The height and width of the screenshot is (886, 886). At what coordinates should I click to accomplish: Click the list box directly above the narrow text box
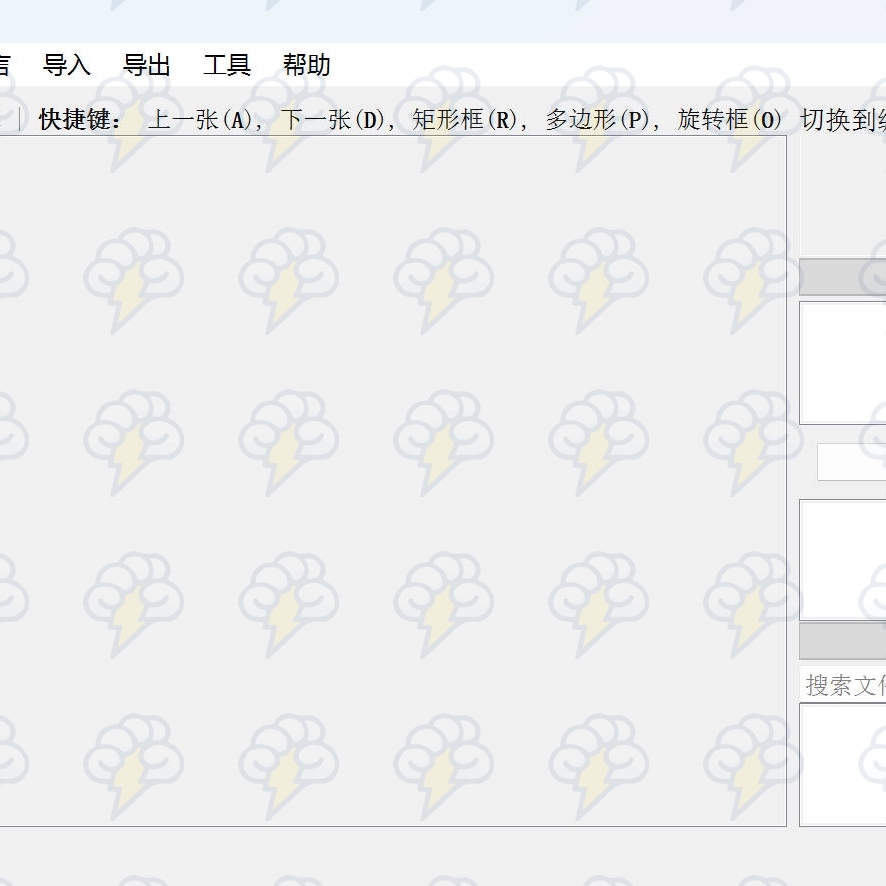pyautogui.click(x=843, y=362)
